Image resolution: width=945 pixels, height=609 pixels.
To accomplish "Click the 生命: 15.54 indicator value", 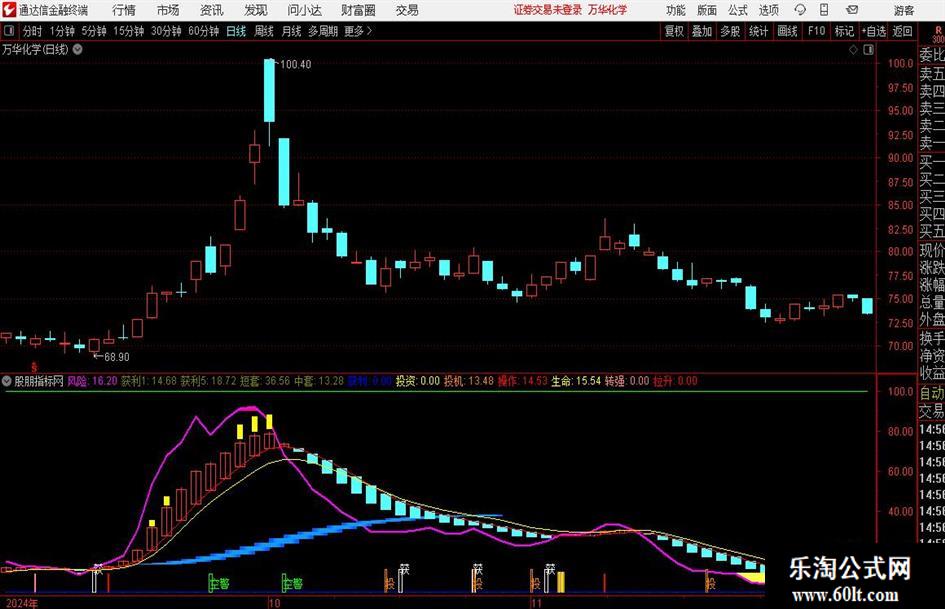I will 576,381.
